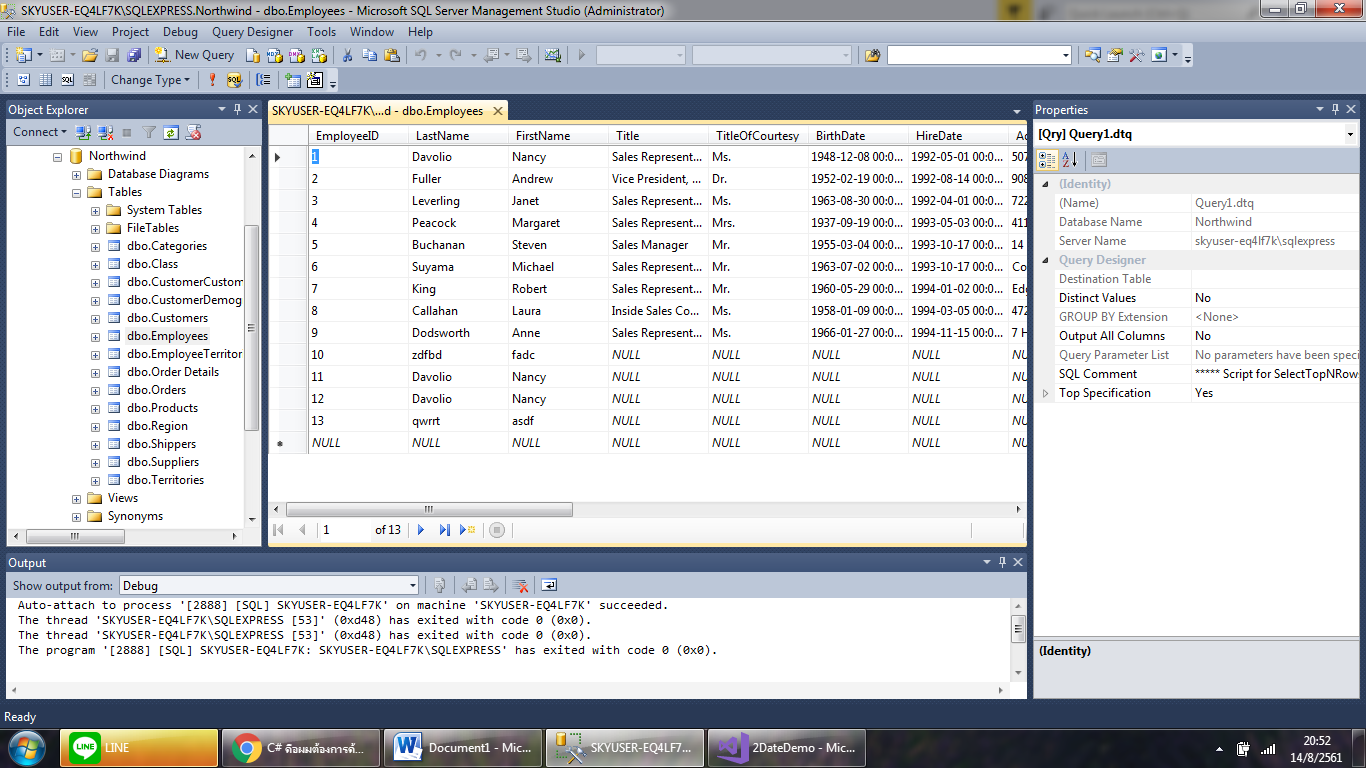Viewport: 1366px width, 768px height.
Task: Click the Add Table icon
Action: coord(292,80)
